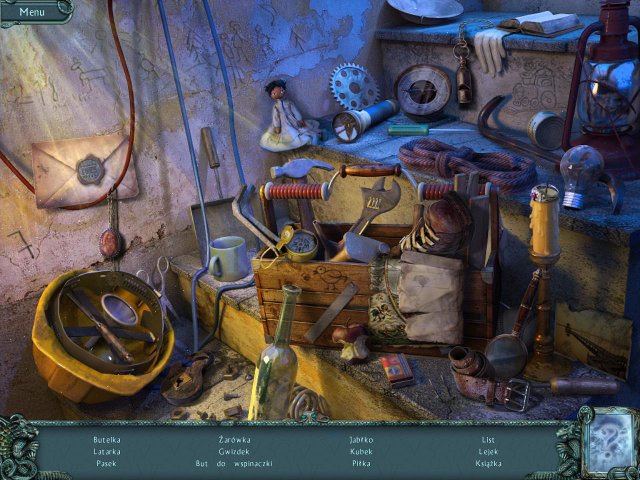640x480 pixels.
Task: Click the red matchbox
Action: tap(398, 370)
